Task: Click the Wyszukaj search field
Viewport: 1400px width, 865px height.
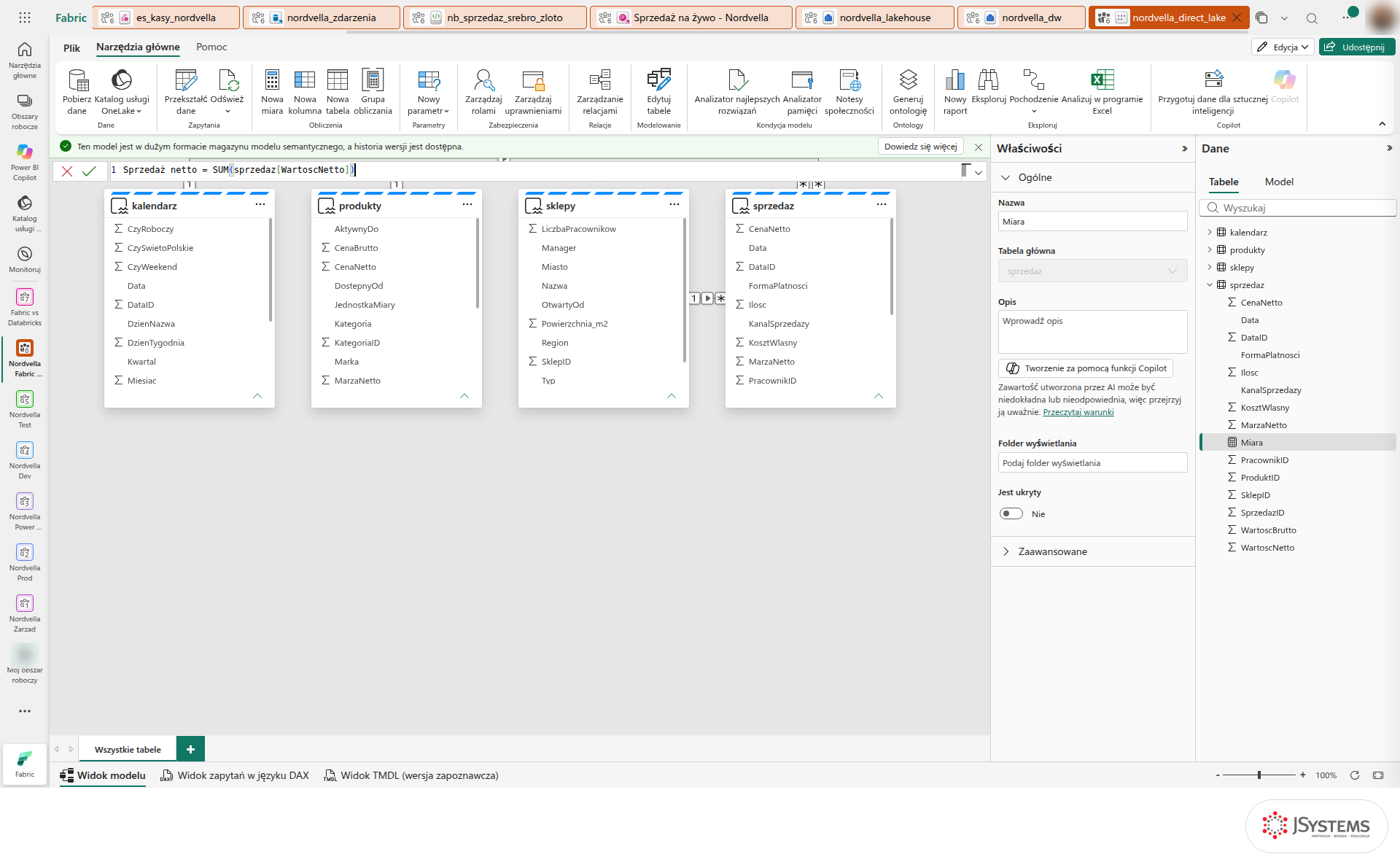Action: coord(1298,208)
